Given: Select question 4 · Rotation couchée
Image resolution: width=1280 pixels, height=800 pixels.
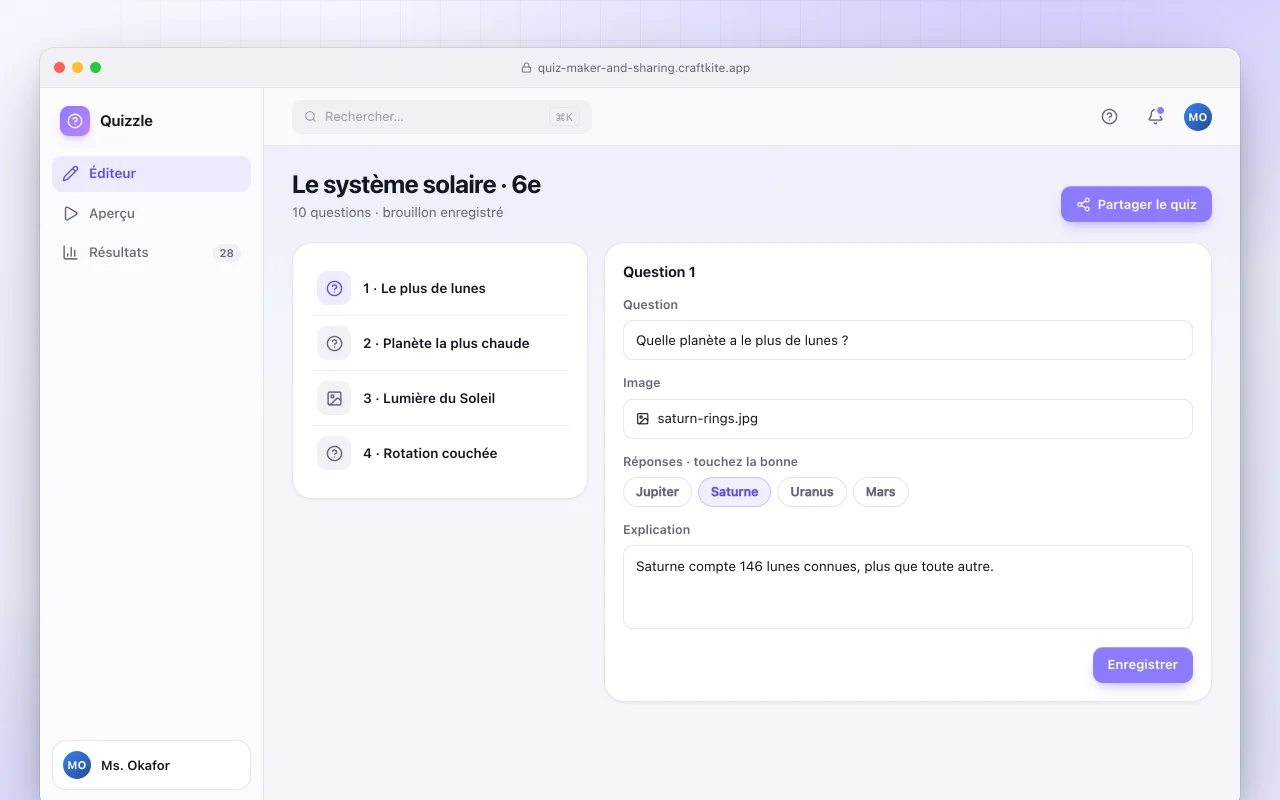Looking at the screenshot, I should tap(440, 453).
